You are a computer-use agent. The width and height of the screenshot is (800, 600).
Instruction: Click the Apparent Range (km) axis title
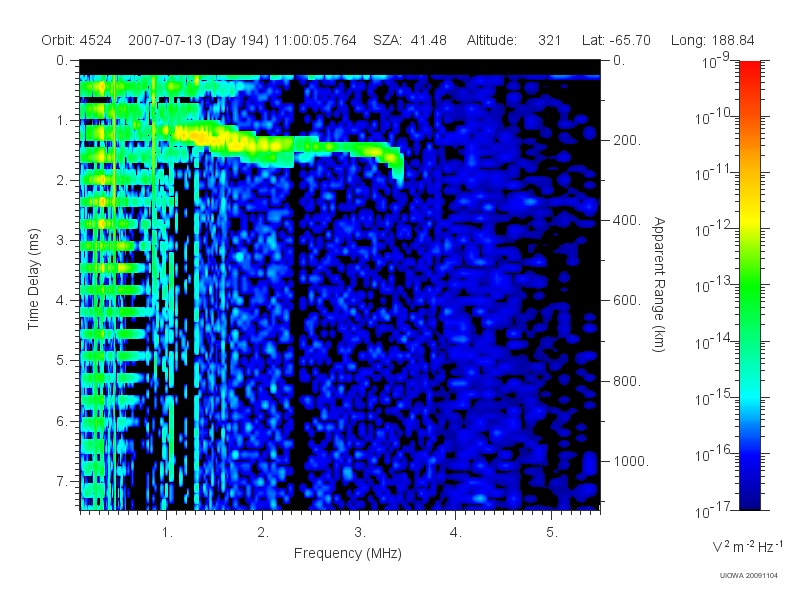pyautogui.click(x=659, y=284)
